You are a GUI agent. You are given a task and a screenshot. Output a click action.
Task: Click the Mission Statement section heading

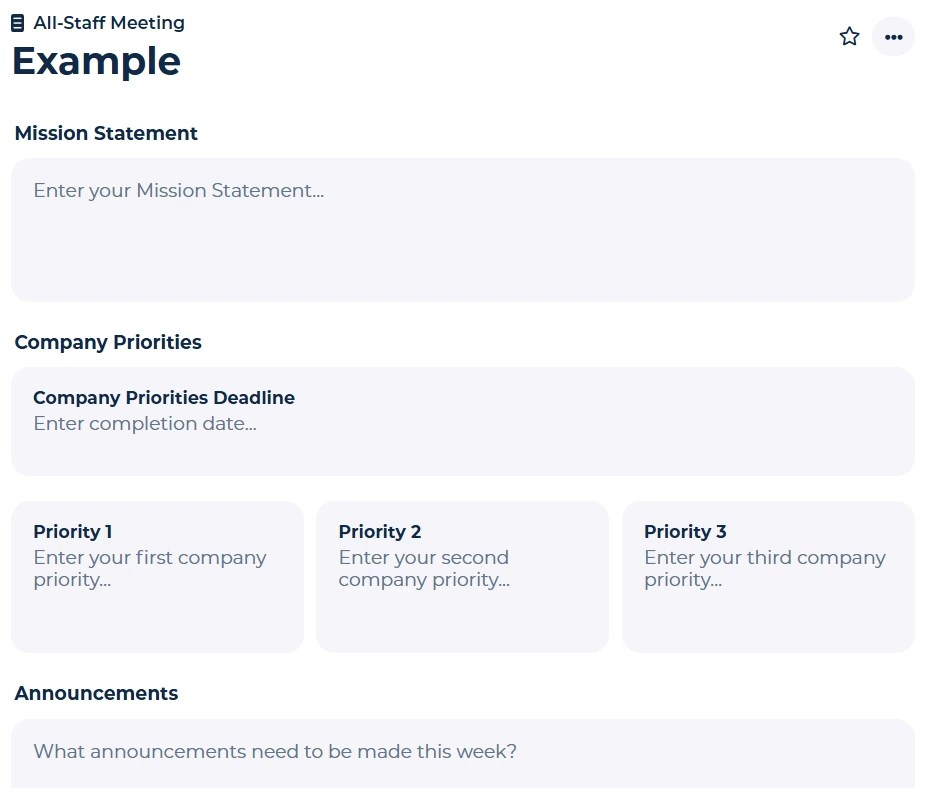106,133
